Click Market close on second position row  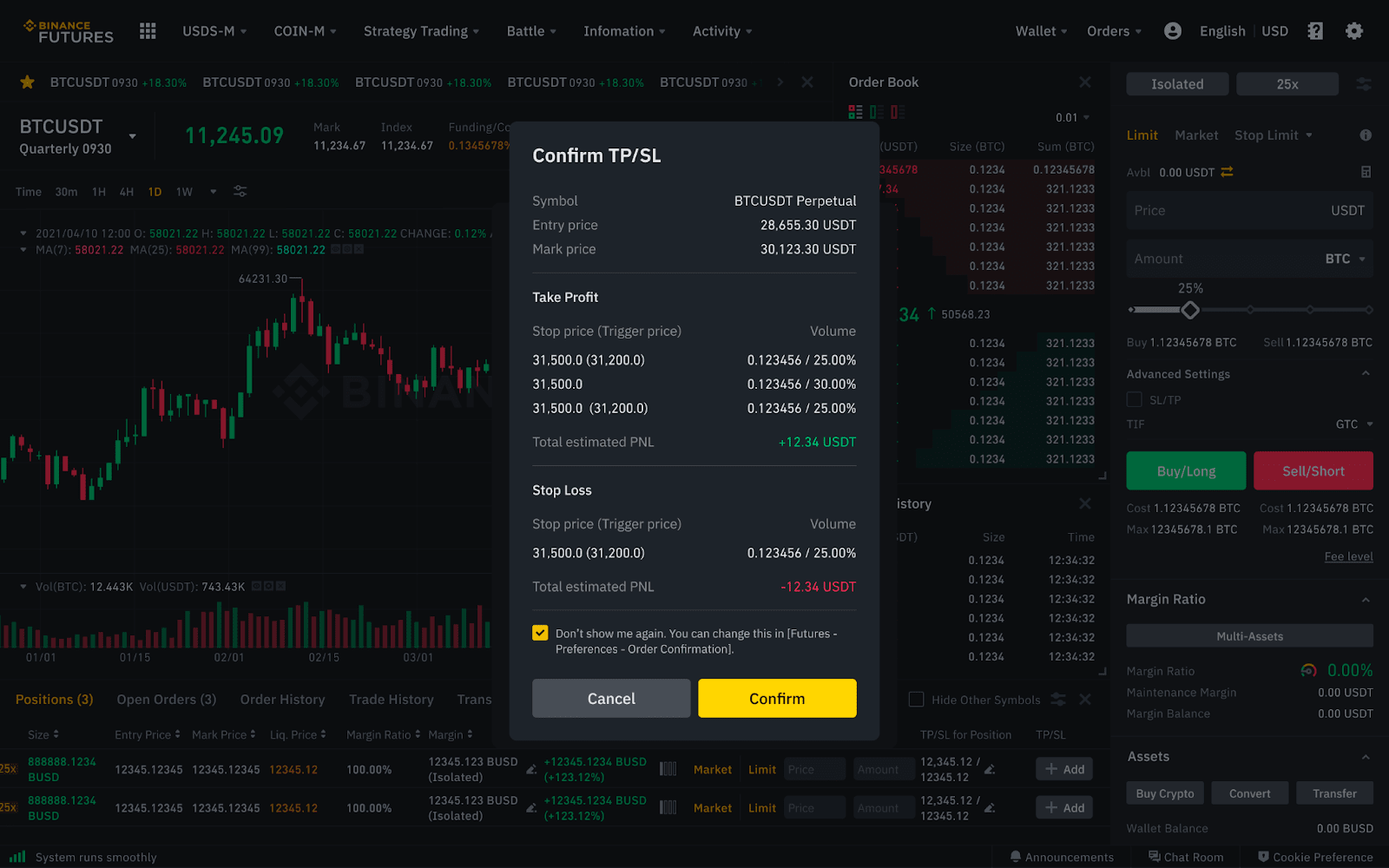(713, 808)
